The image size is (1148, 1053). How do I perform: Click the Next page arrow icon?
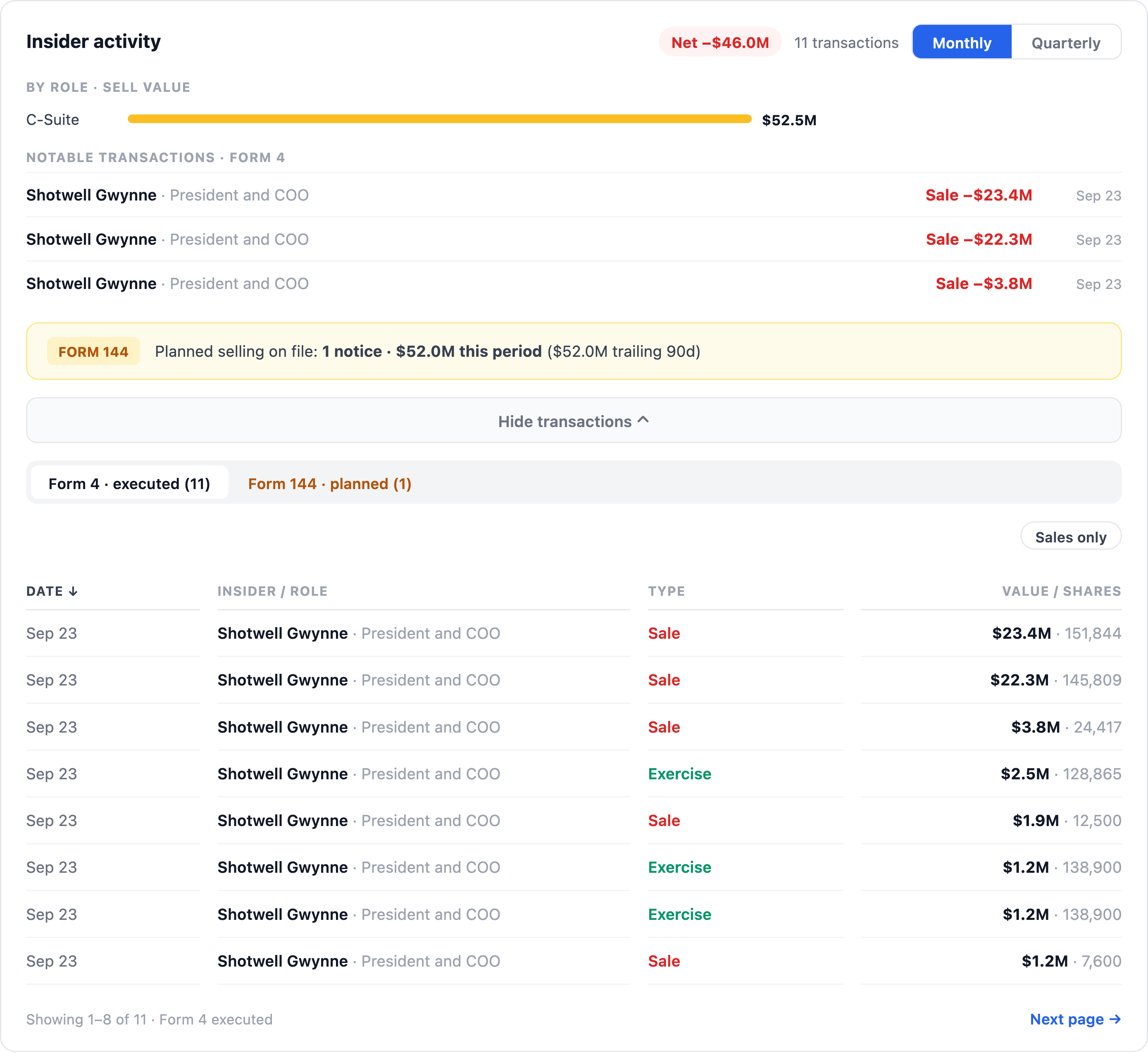(1115, 1019)
